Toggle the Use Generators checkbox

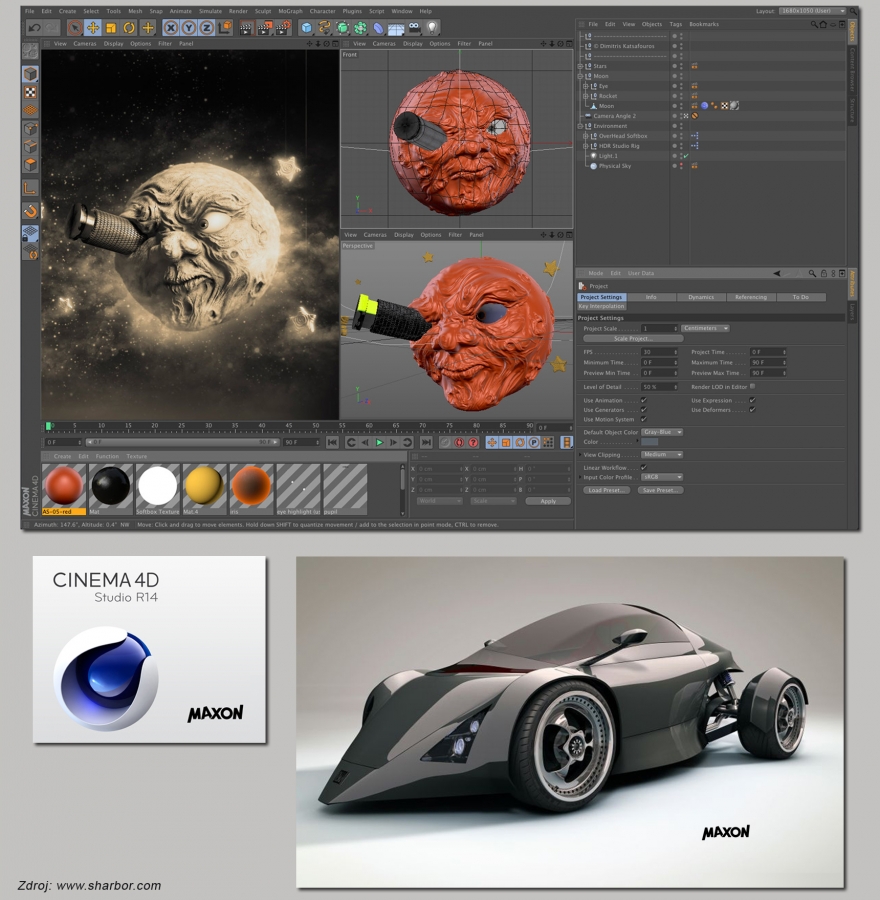click(x=643, y=410)
